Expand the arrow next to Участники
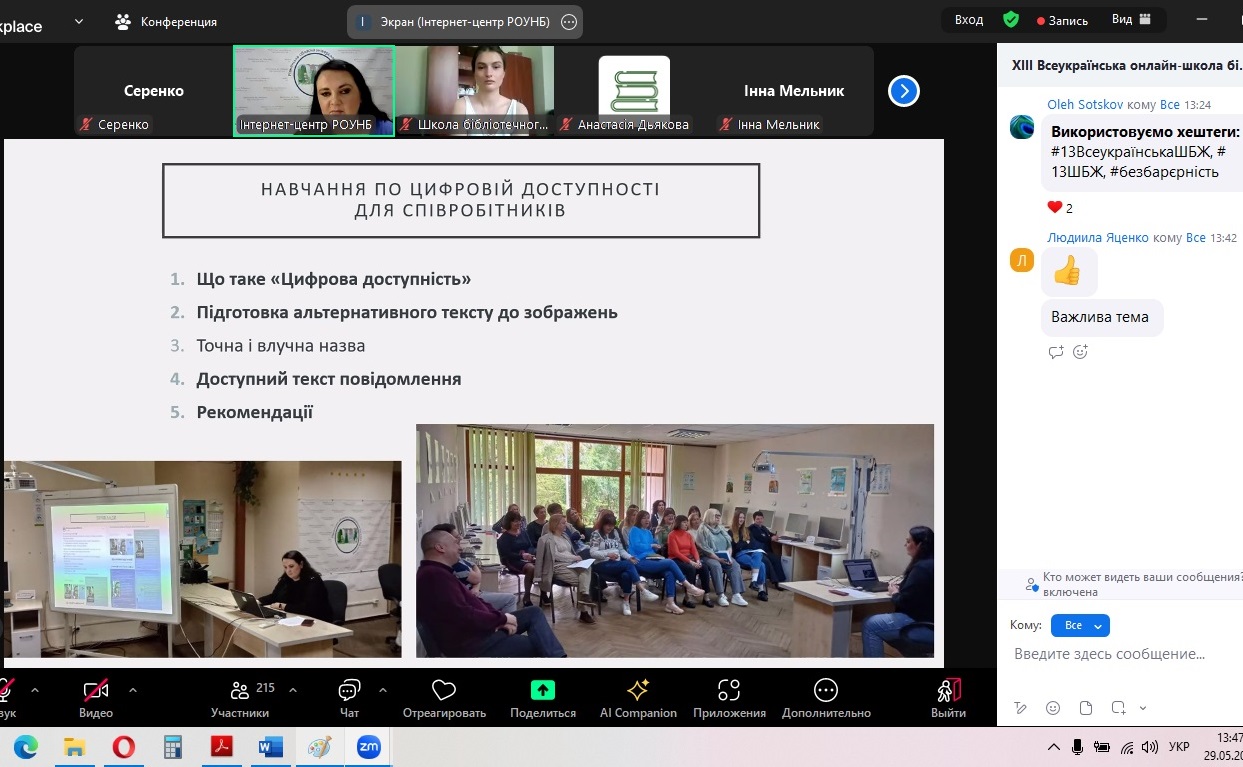The width and height of the screenshot is (1243, 767). 293,689
